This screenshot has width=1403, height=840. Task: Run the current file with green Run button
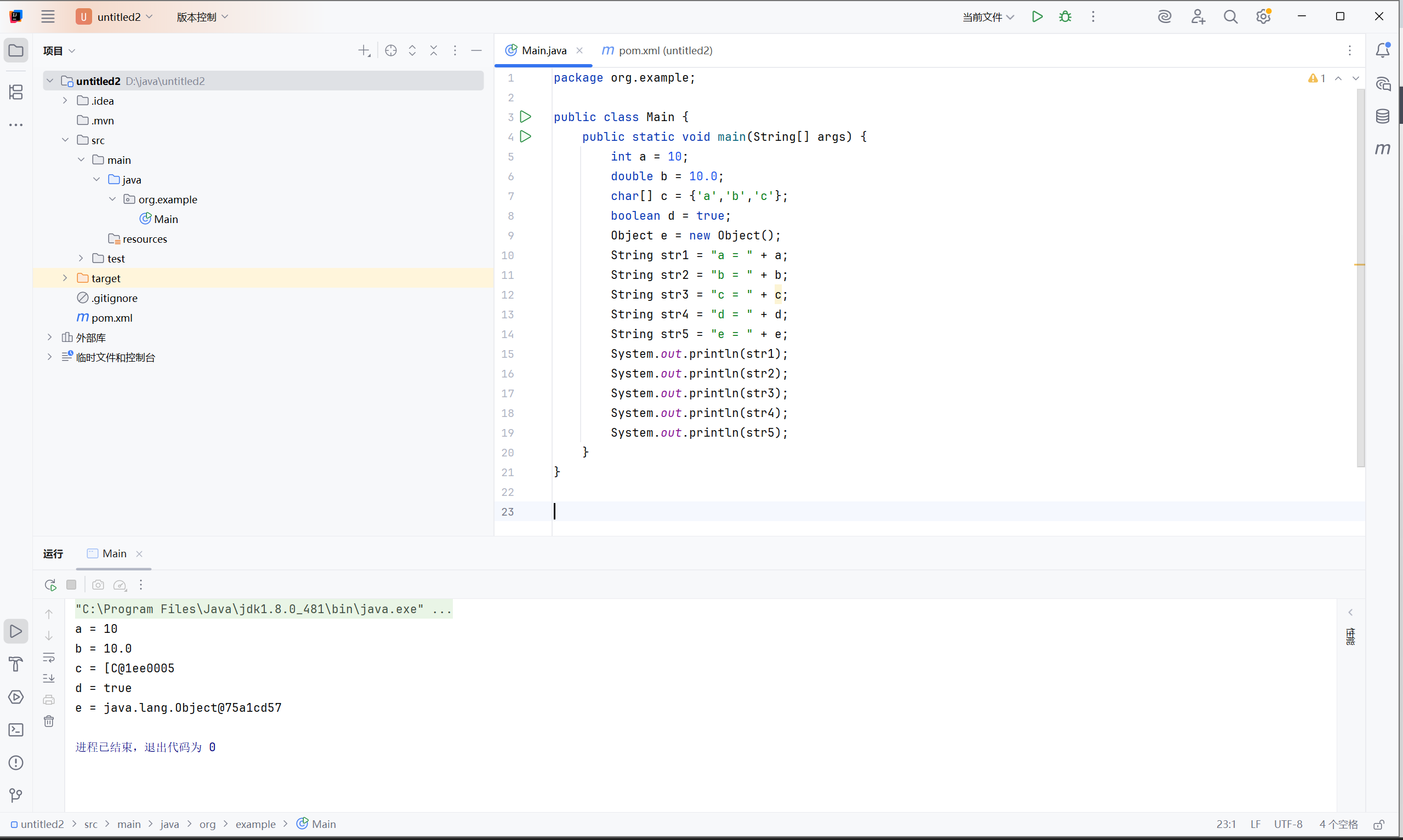1037,17
